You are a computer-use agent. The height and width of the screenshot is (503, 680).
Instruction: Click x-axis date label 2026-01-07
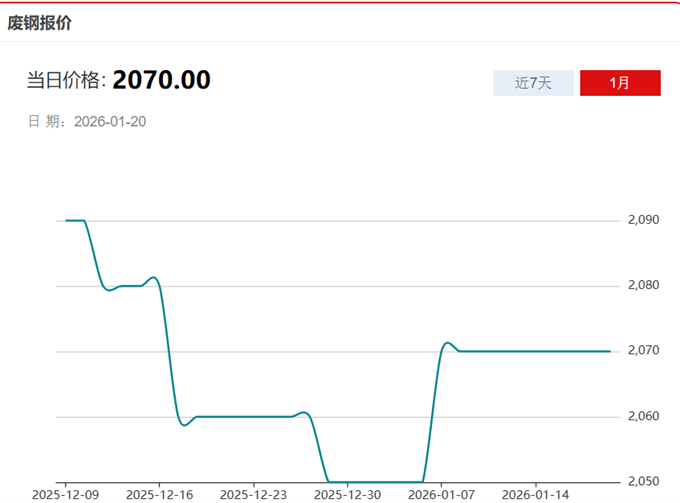point(441,494)
